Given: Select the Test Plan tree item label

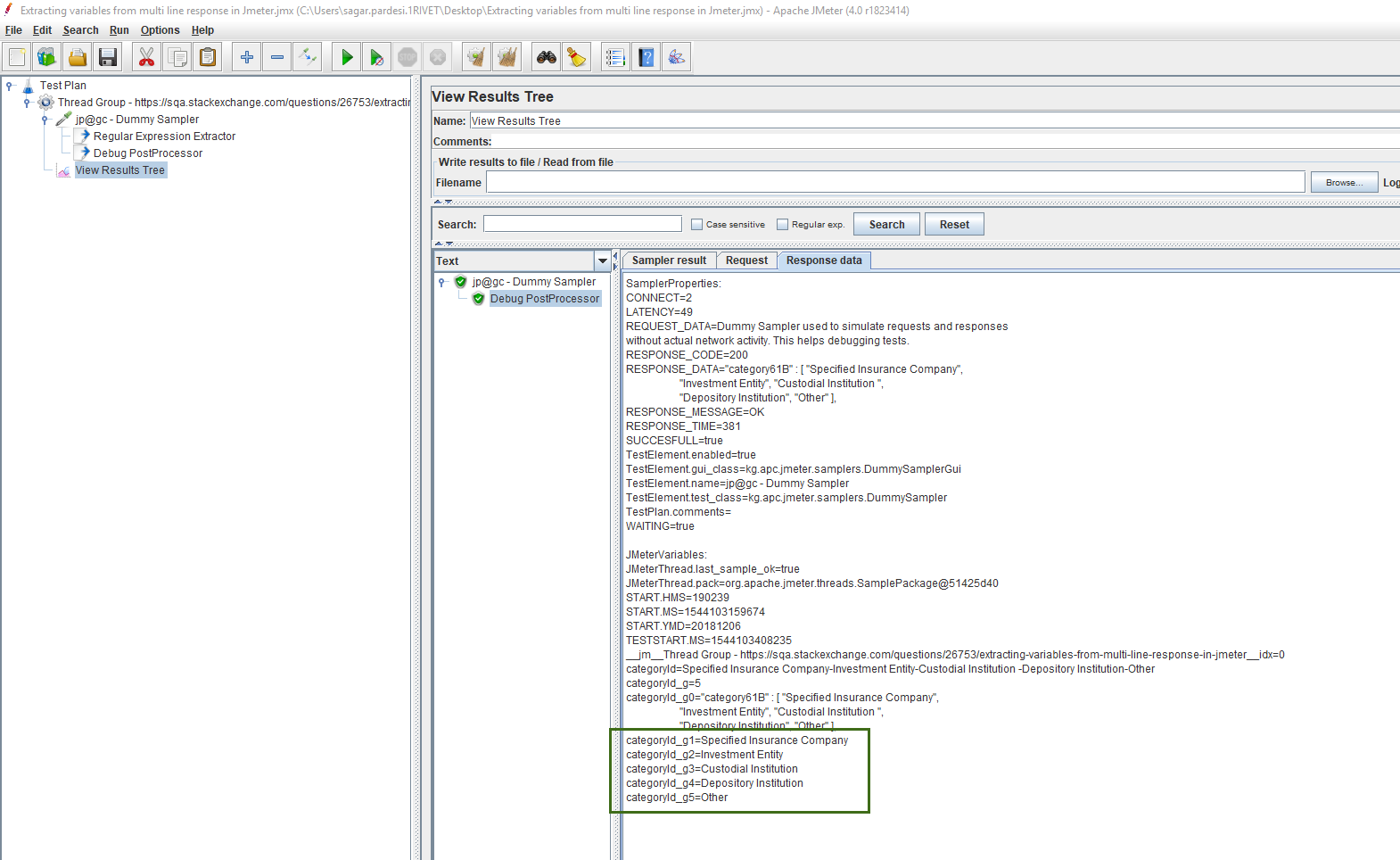Looking at the screenshot, I should [x=63, y=86].
